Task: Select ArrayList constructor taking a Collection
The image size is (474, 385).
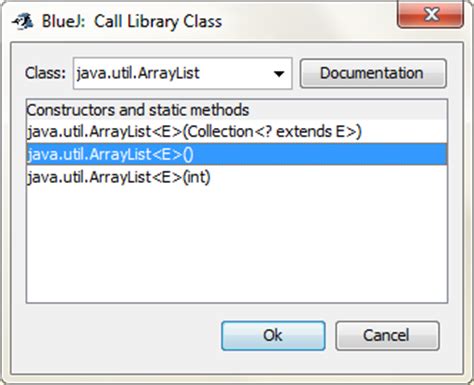Action: click(x=237, y=132)
